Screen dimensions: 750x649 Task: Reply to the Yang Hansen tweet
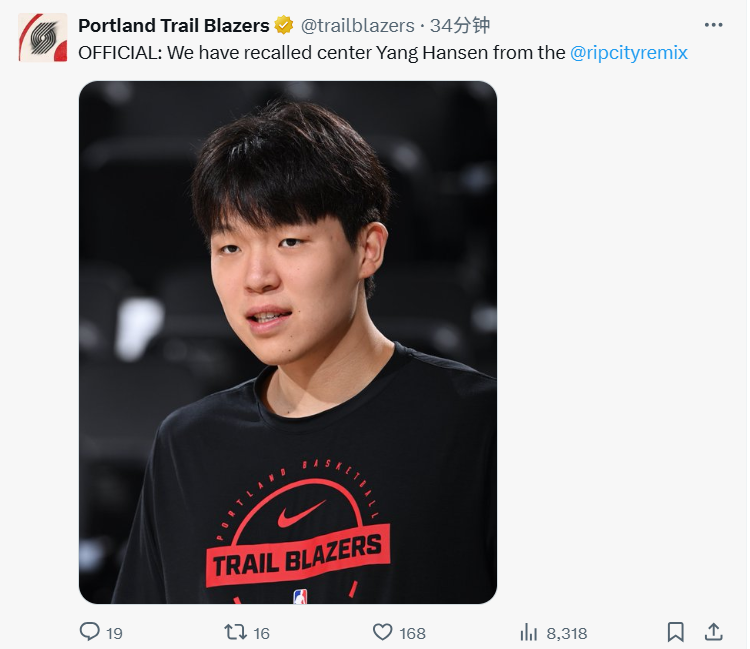point(89,632)
